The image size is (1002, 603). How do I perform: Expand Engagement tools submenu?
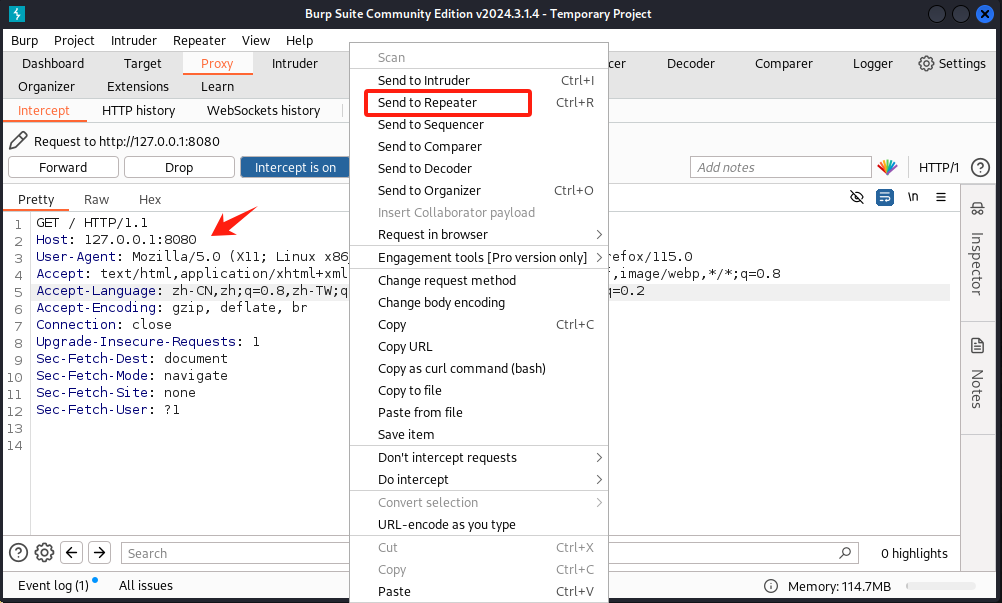coord(479,257)
